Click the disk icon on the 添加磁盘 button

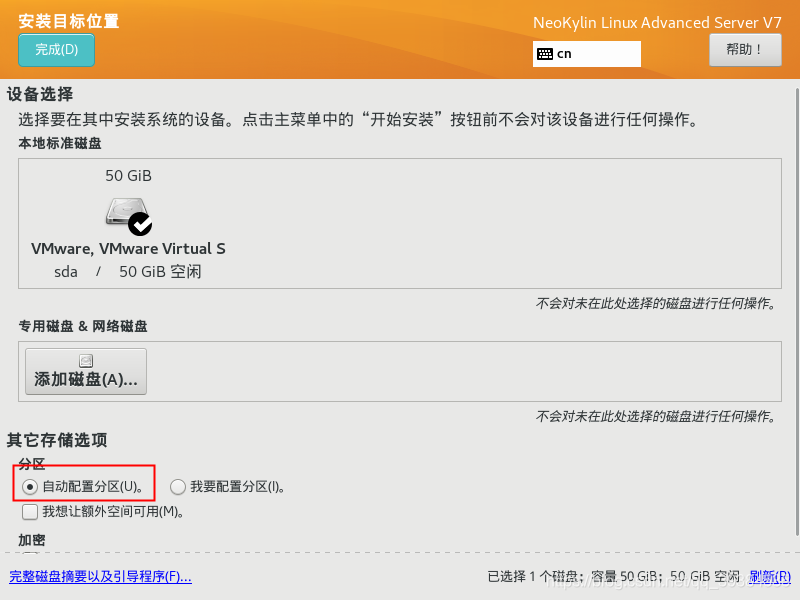(x=86, y=361)
